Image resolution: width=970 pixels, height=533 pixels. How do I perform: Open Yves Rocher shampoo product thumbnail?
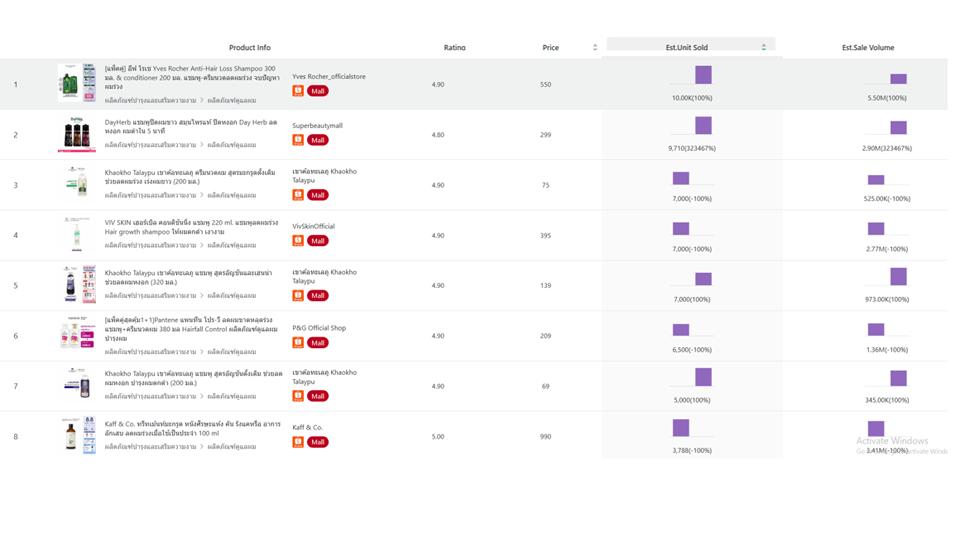pyautogui.click(x=76, y=83)
